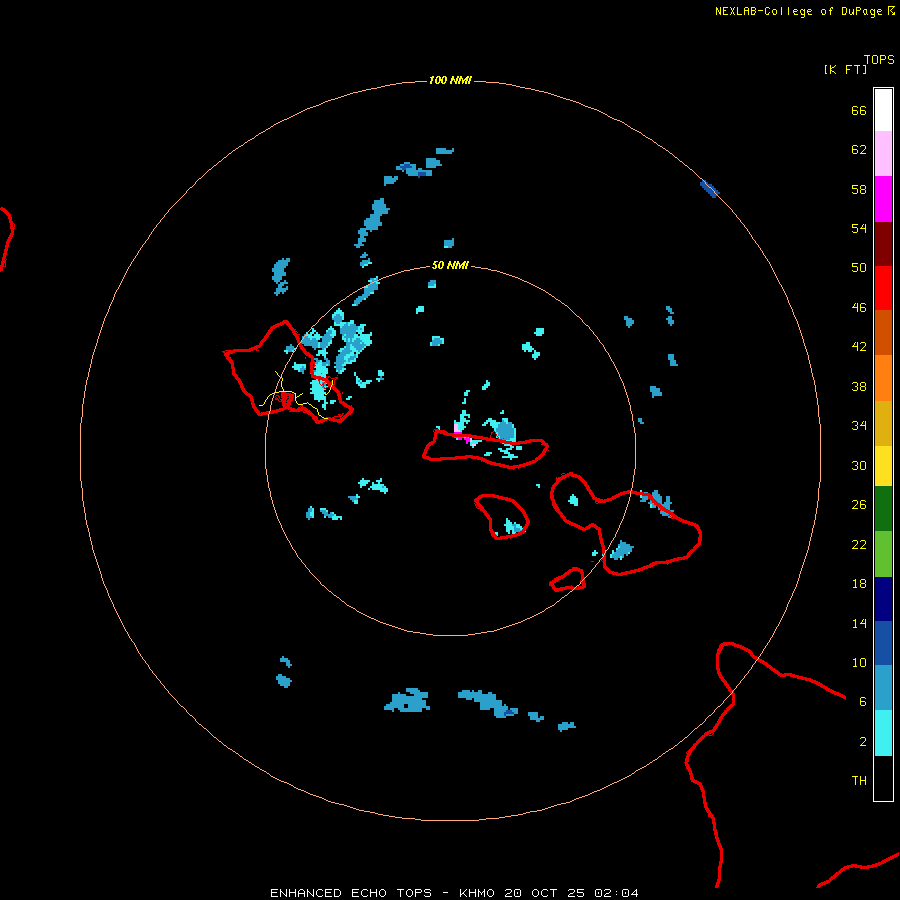
Task: Click the medium blue 18 kft legend swatch
Action: (x=883, y=643)
